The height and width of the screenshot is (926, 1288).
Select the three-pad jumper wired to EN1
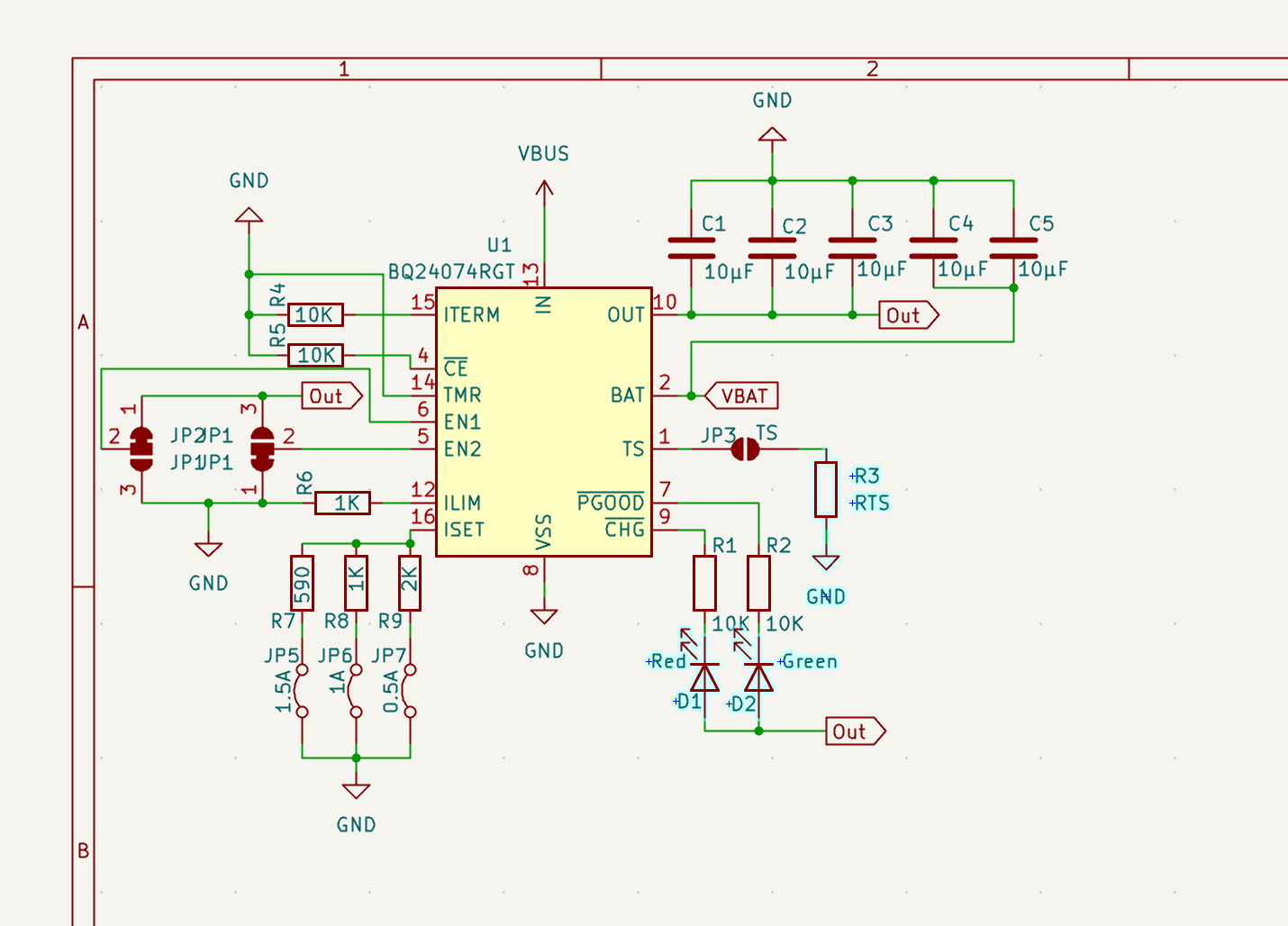click(141, 449)
